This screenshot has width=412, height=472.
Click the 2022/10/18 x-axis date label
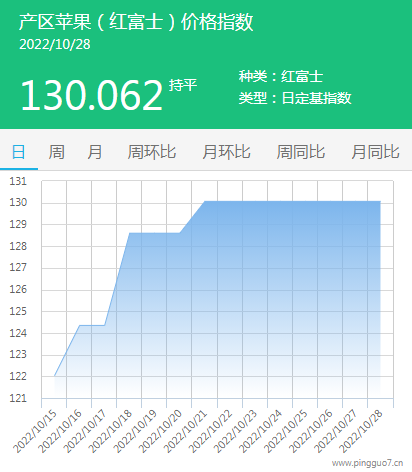pyautogui.click(x=110, y=431)
